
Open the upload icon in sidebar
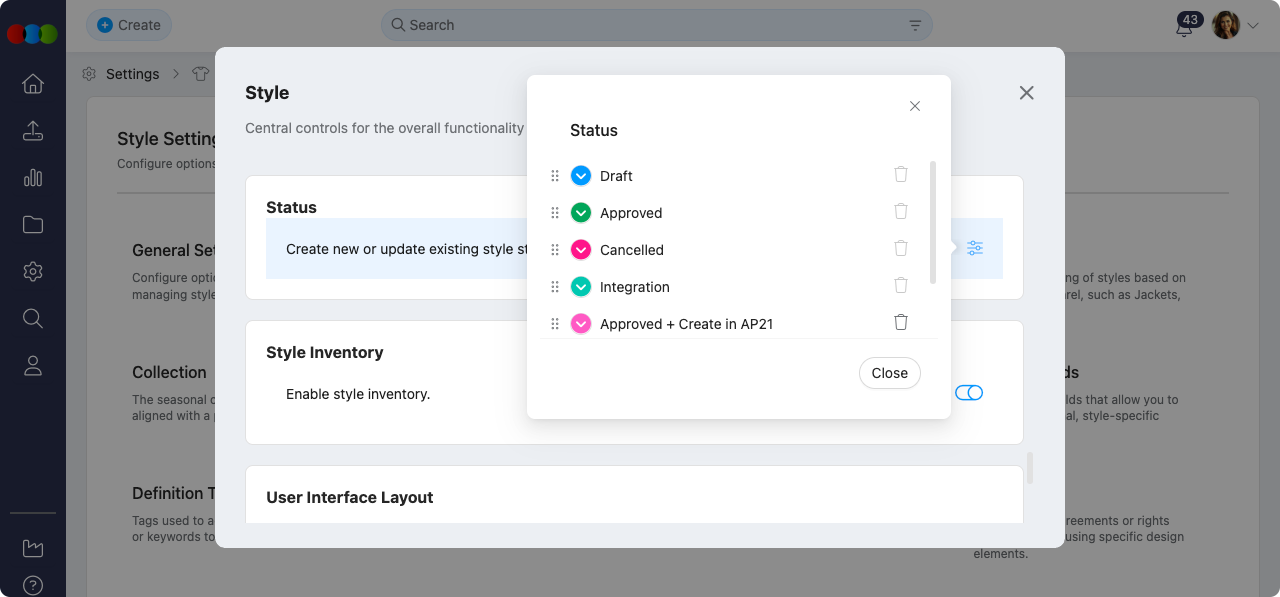click(x=33, y=131)
